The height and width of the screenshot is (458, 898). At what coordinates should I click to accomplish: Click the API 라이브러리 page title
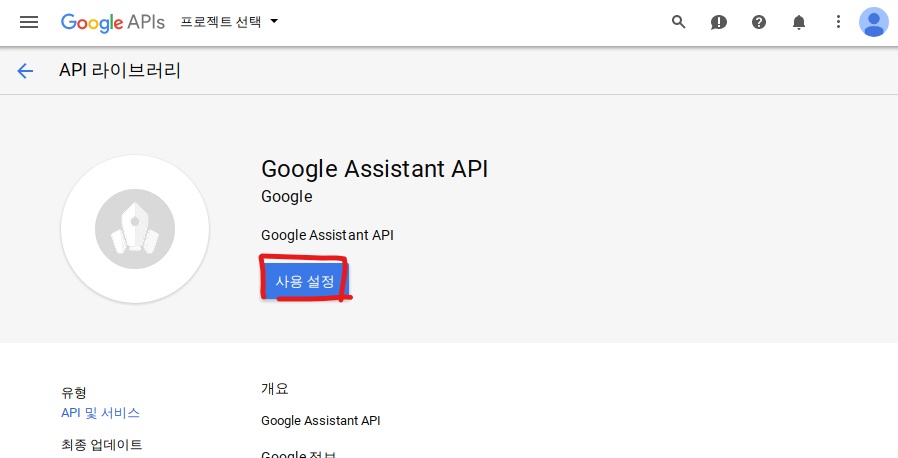coord(120,70)
